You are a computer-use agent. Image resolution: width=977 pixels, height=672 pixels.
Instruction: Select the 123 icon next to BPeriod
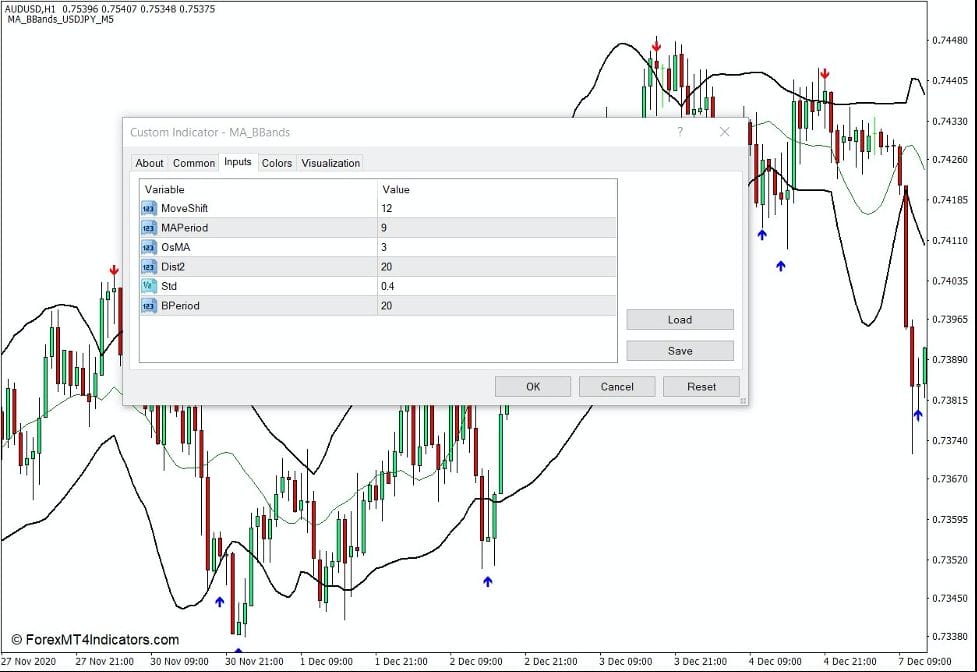(148, 305)
